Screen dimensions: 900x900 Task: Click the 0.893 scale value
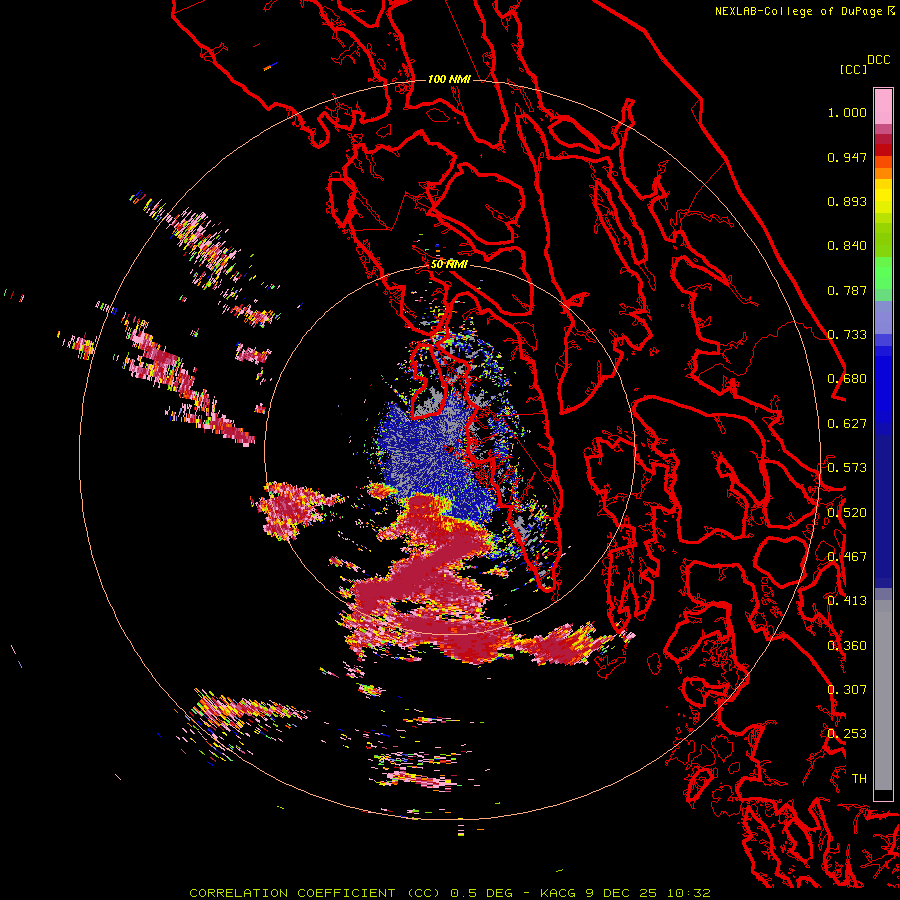point(847,201)
